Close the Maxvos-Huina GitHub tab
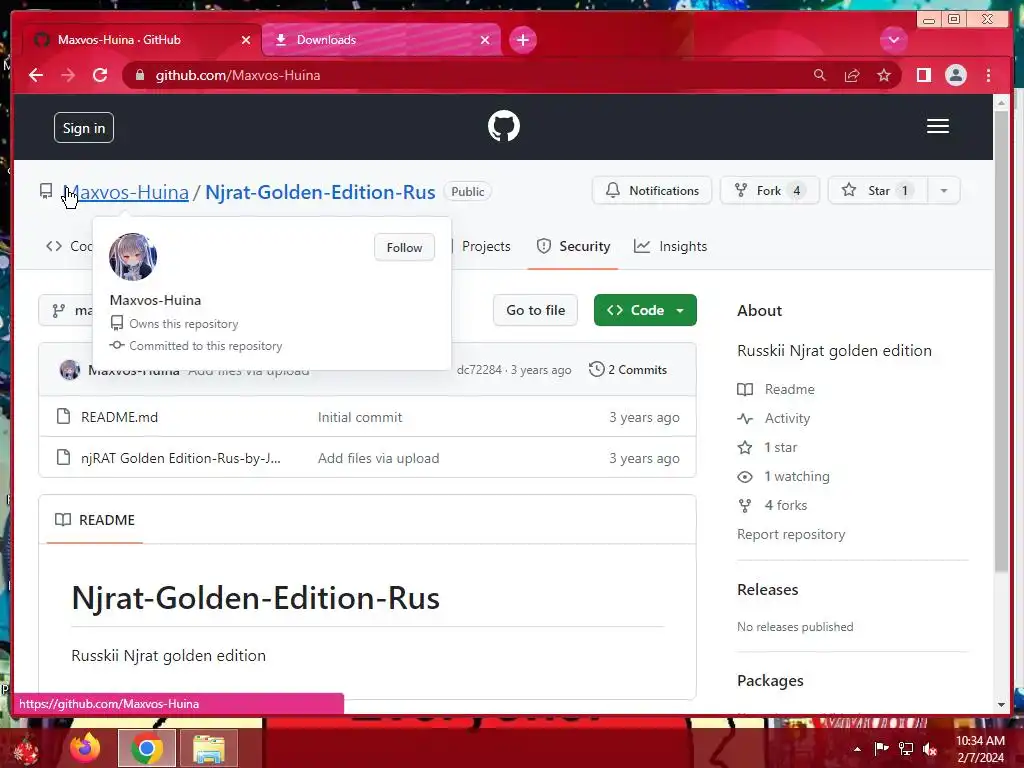The image size is (1024, 768). coord(246,40)
